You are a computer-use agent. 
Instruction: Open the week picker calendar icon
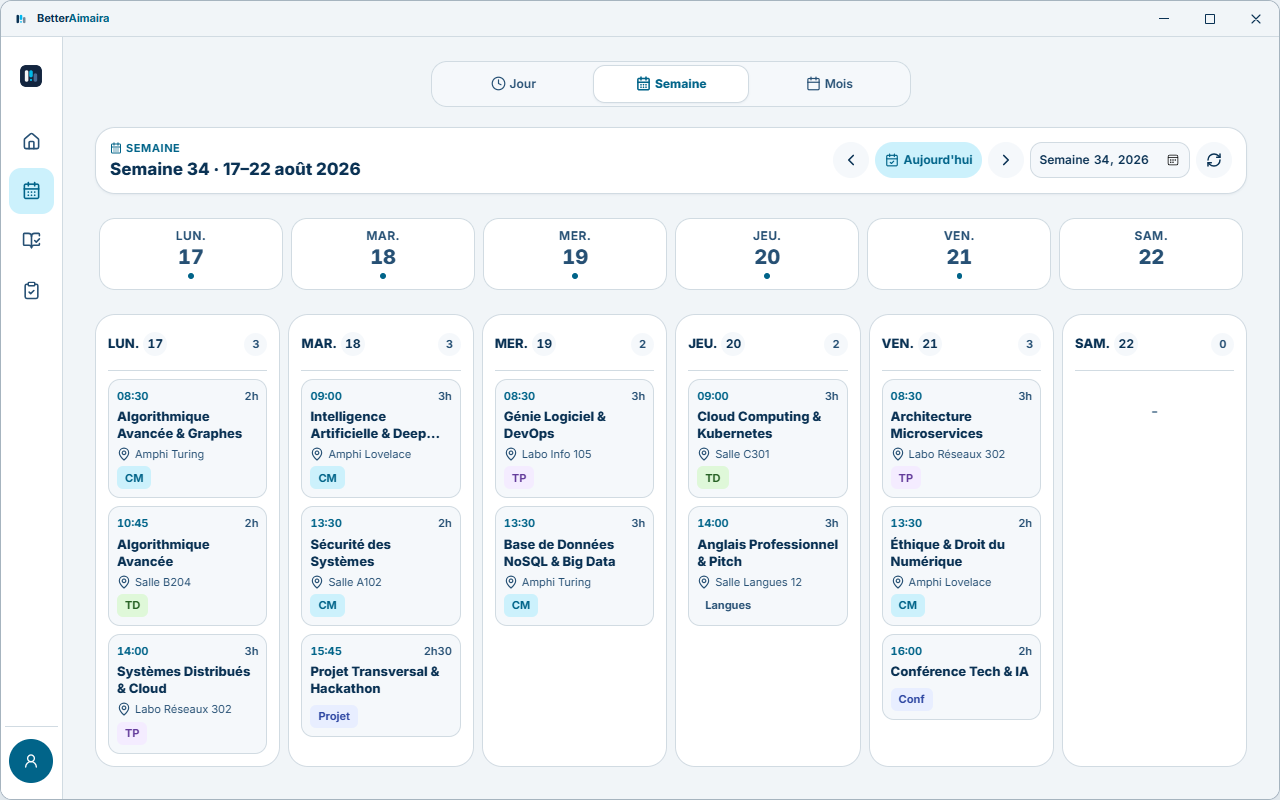(x=1173, y=160)
